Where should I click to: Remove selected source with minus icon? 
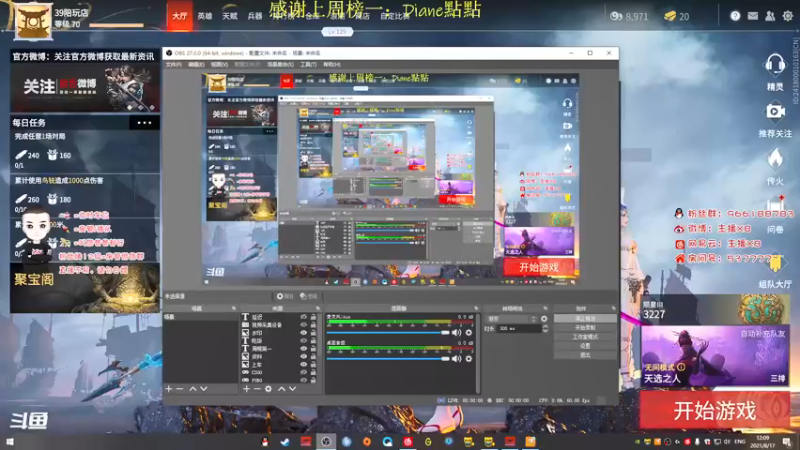tap(257, 389)
